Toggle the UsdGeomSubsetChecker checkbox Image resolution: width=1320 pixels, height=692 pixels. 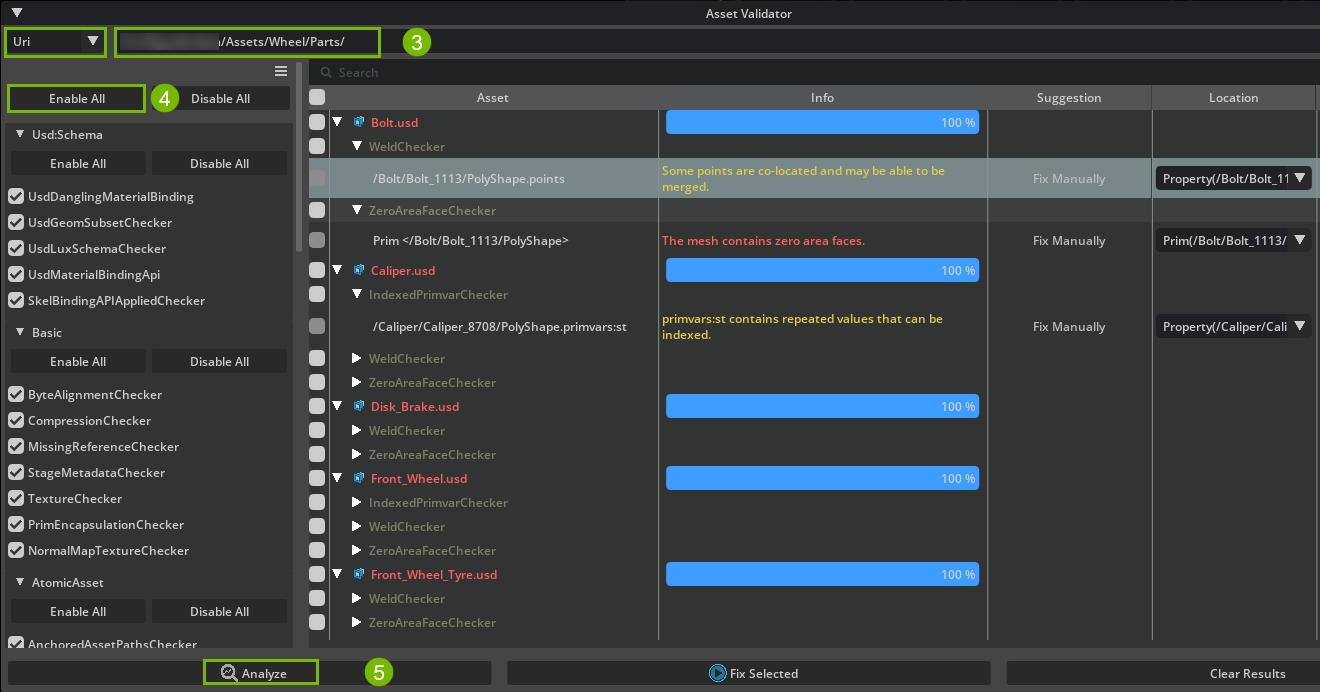[x=16, y=222]
